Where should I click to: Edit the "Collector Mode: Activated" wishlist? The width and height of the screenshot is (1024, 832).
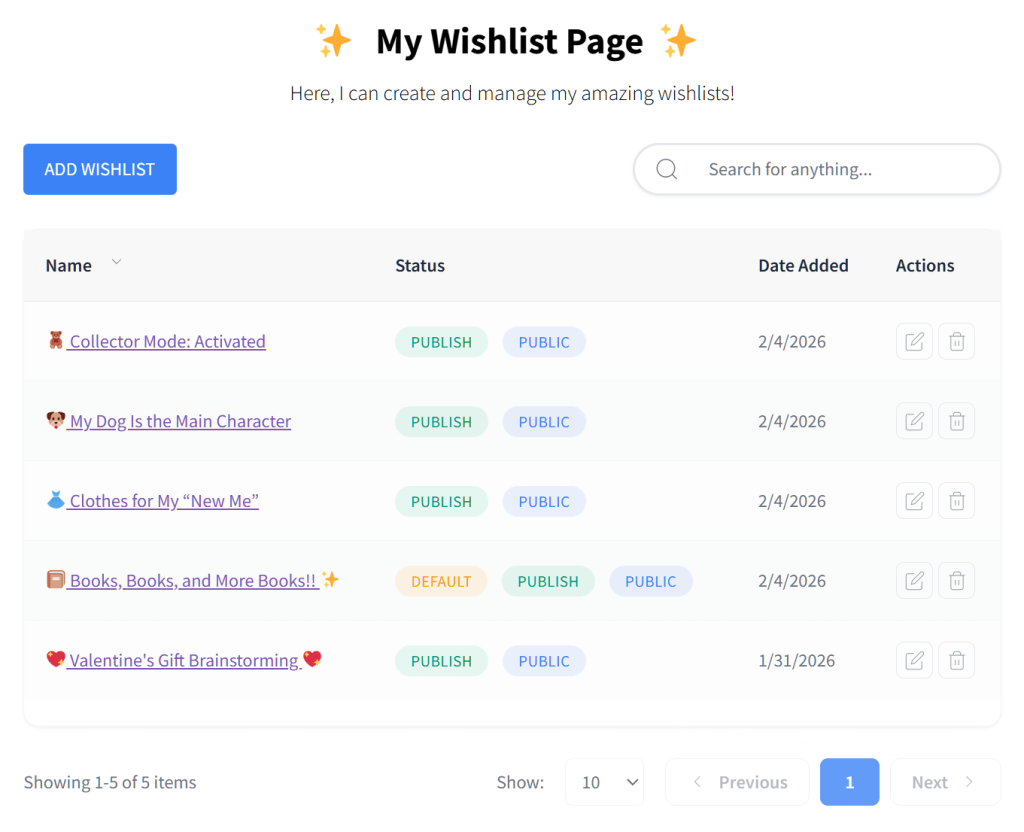(x=914, y=341)
